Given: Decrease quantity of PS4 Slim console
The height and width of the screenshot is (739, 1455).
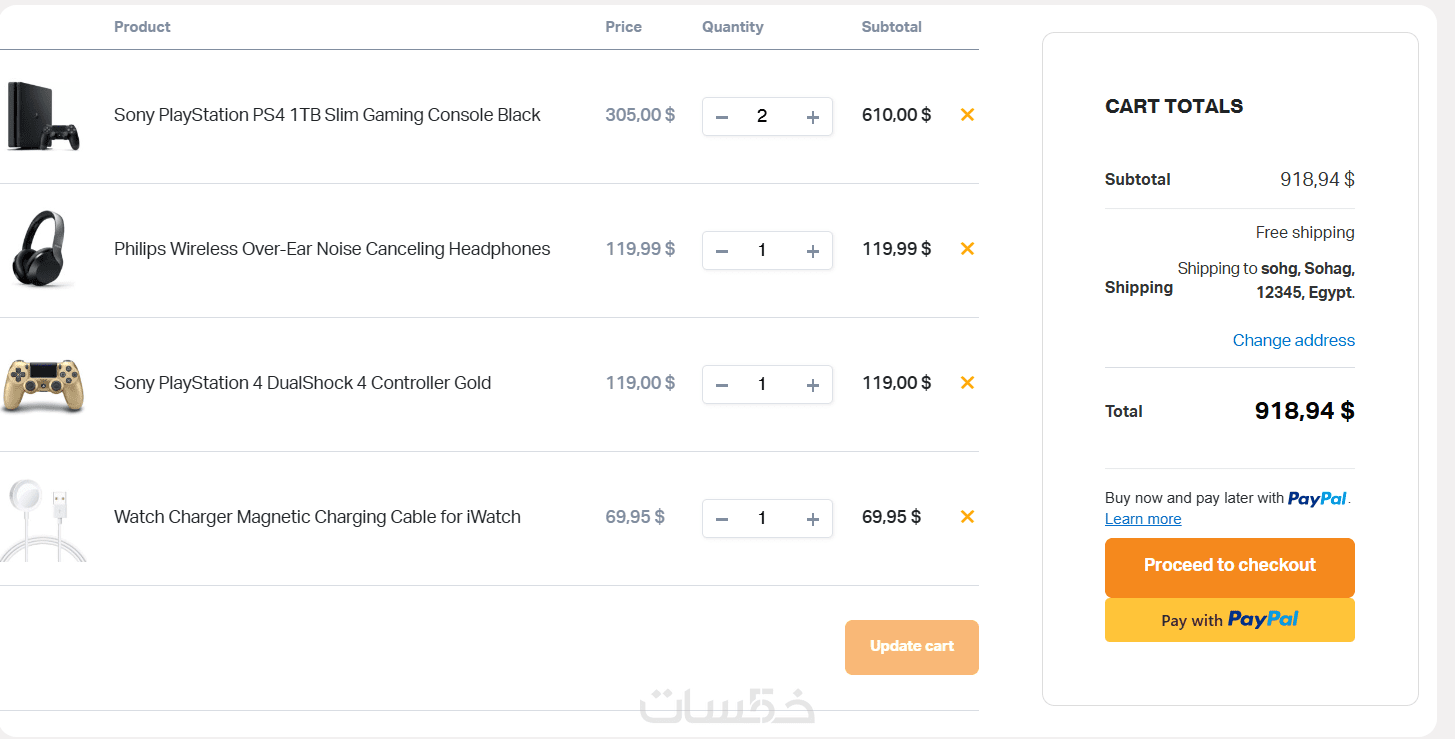Looking at the screenshot, I should pos(722,117).
